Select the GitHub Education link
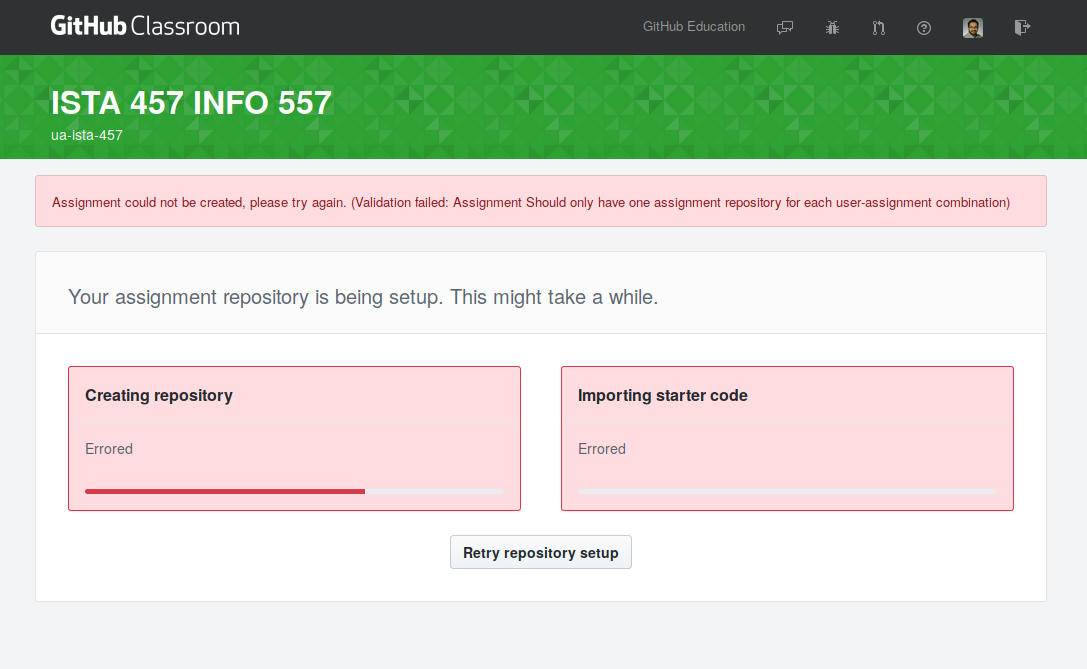 pos(694,27)
